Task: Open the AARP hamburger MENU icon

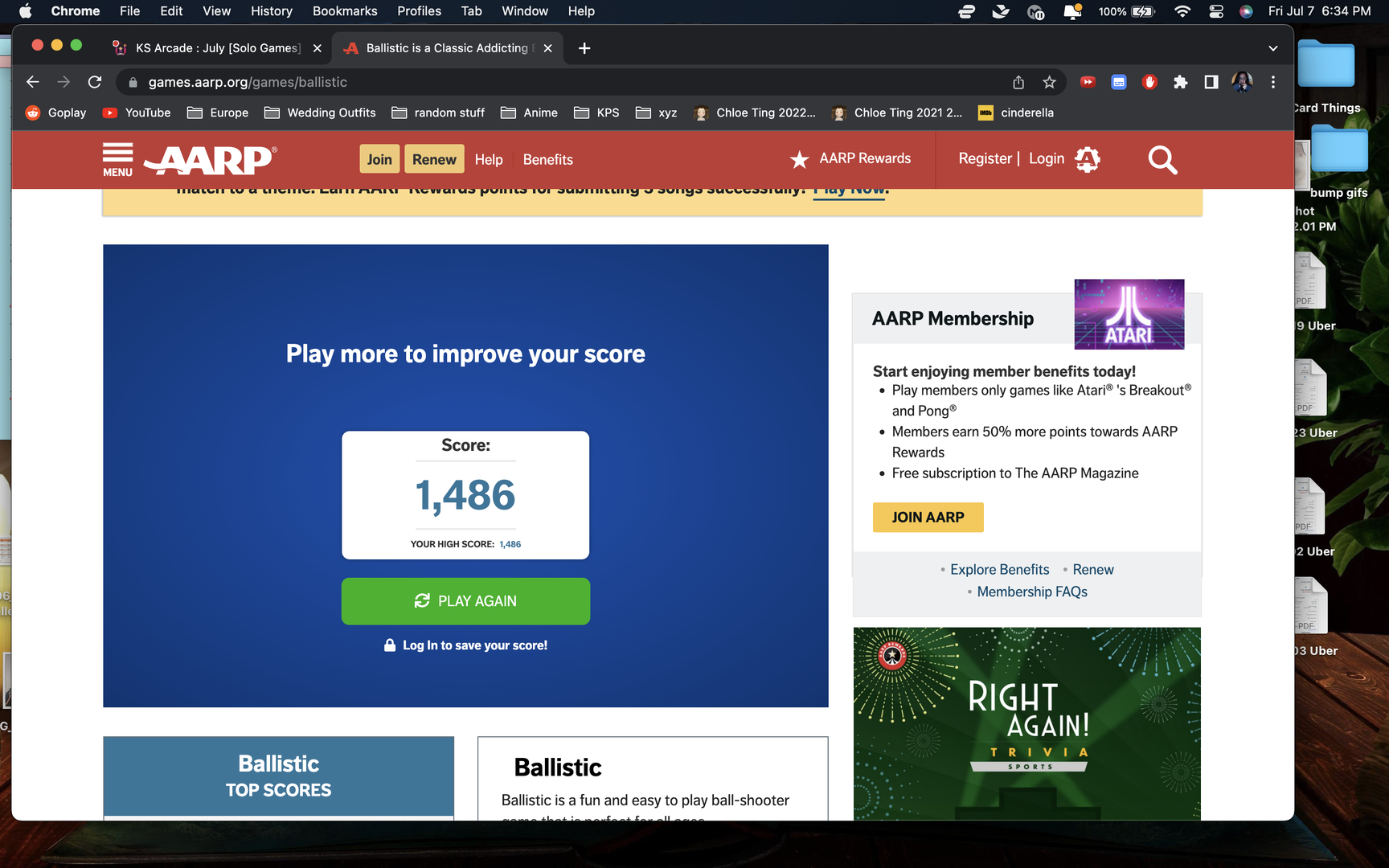Action: pos(117,159)
